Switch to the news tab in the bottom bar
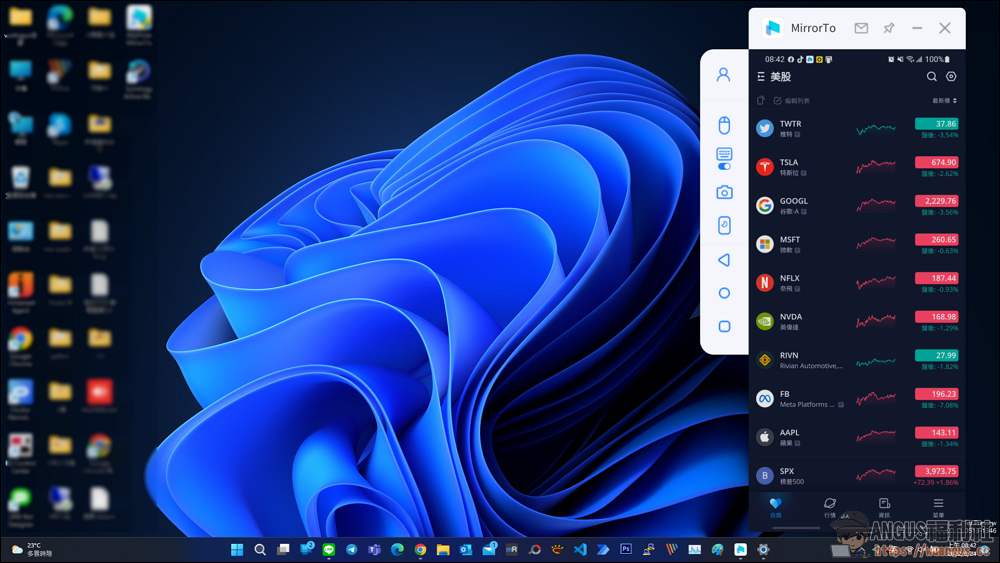Image resolution: width=1000 pixels, height=563 pixels. click(884, 508)
